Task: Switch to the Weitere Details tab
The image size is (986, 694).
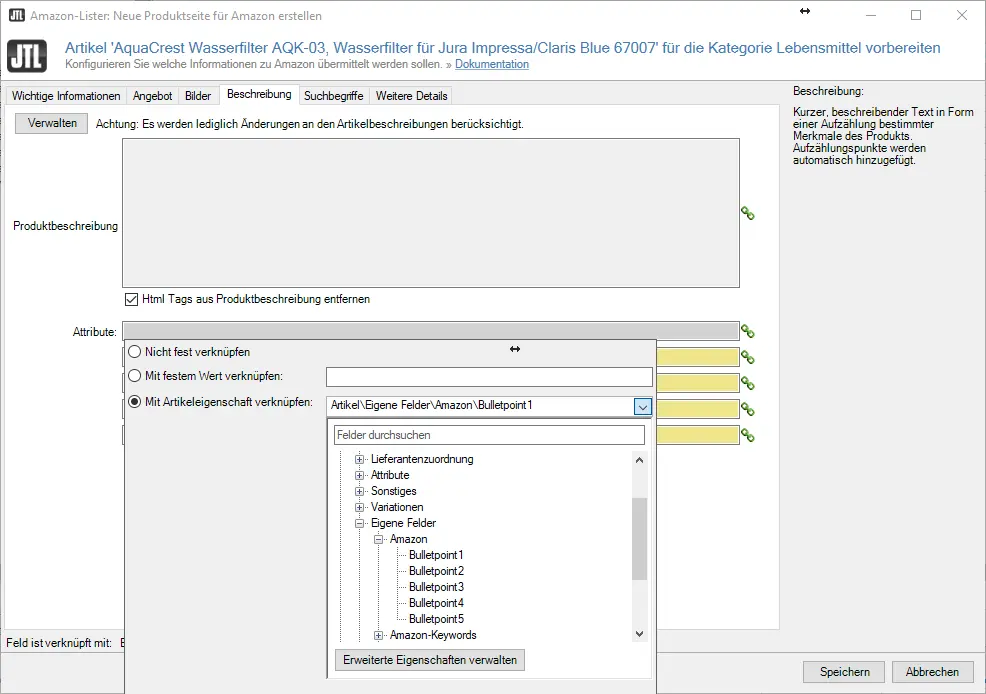Action: [x=412, y=96]
